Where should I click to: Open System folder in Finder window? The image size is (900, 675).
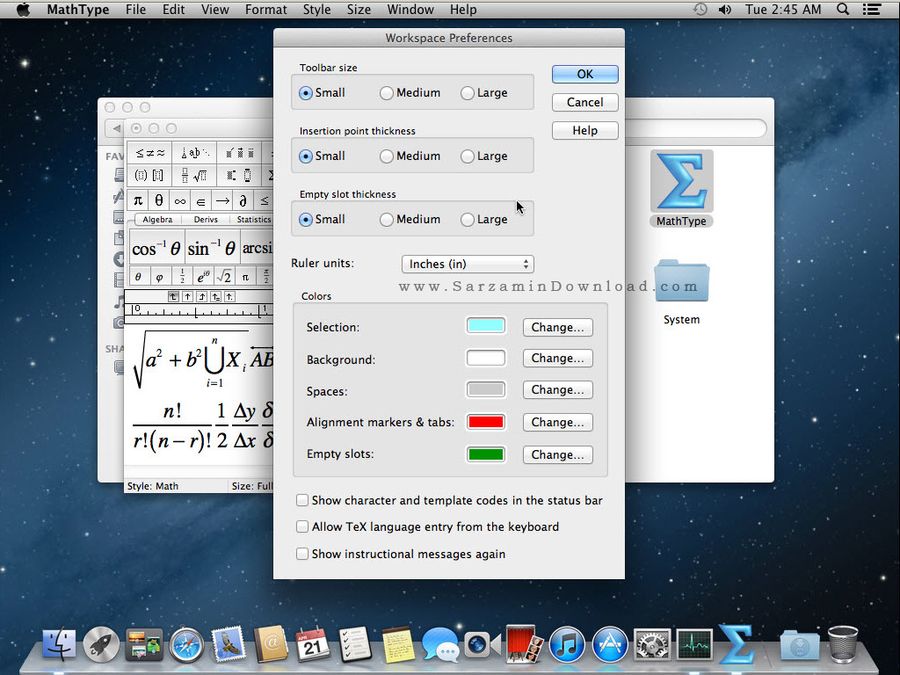pyautogui.click(x=681, y=292)
